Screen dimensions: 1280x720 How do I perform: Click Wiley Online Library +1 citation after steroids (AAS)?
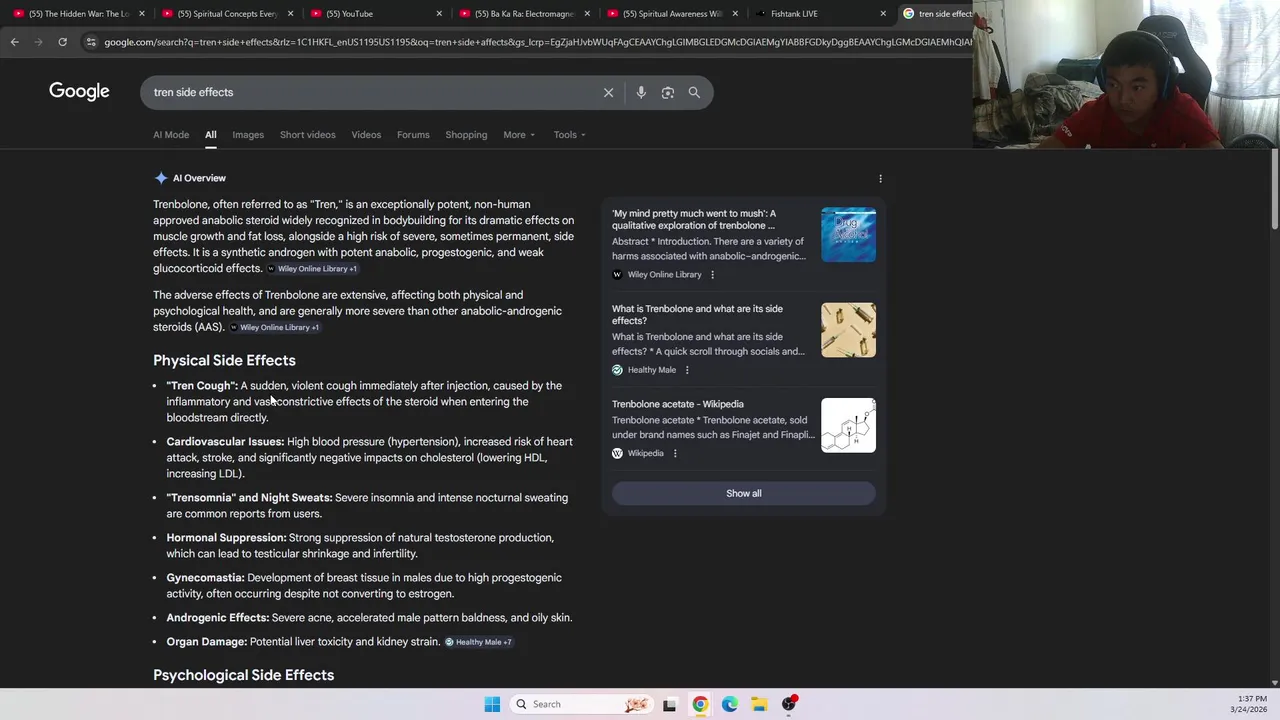pyautogui.click(x=274, y=327)
